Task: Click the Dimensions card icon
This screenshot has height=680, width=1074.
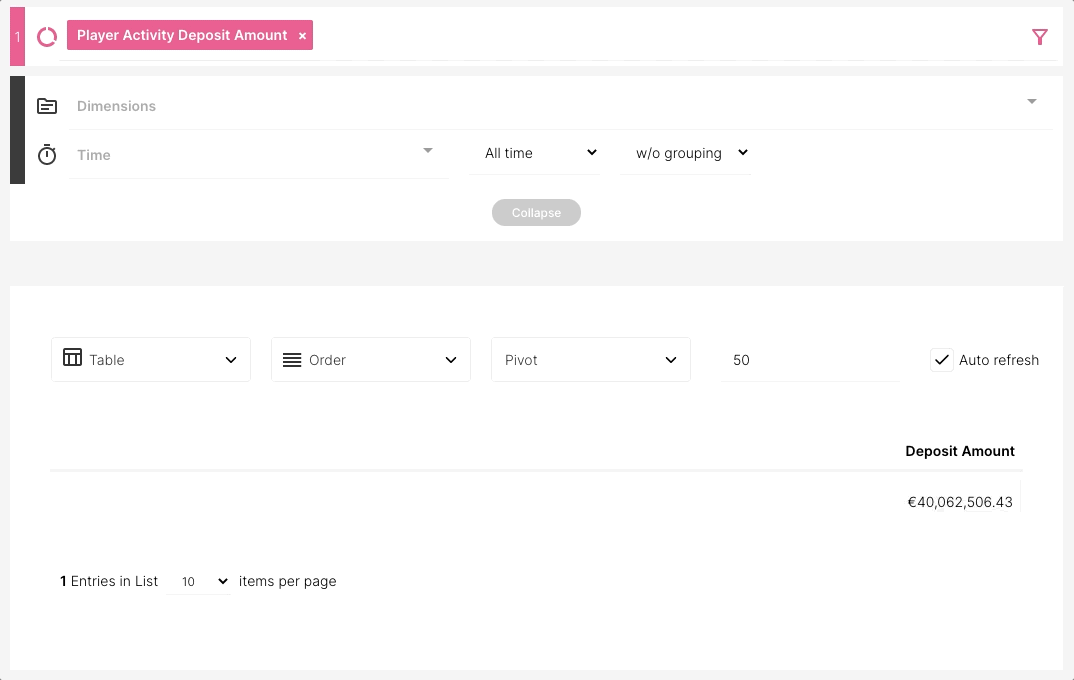Action: coord(47,106)
